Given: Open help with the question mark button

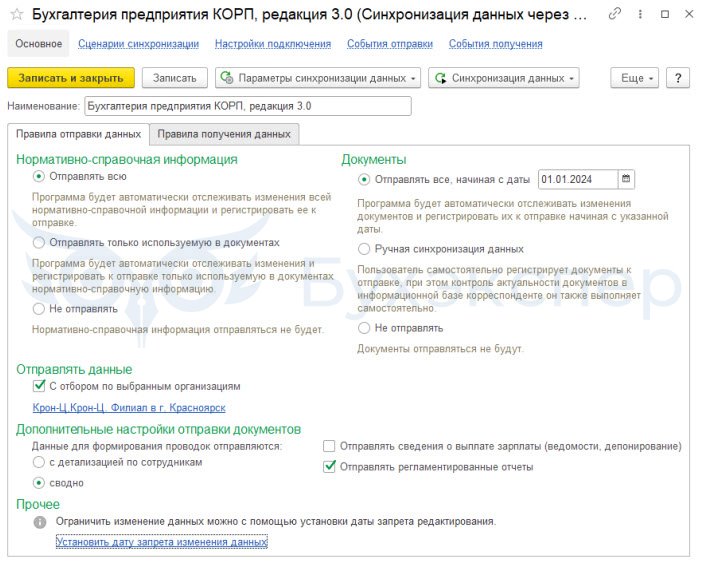Looking at the screenshot, I should [x=678, y=78].
